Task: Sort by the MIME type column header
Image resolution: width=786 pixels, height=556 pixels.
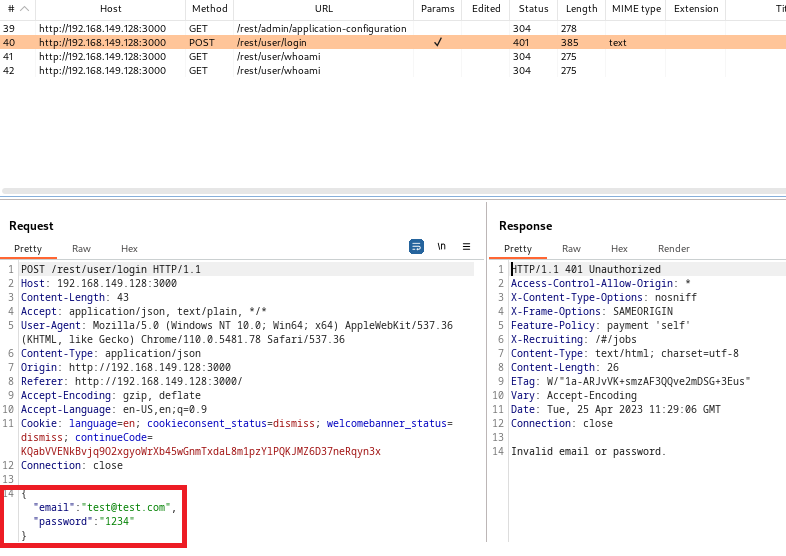Action: (x=636, y=9)
